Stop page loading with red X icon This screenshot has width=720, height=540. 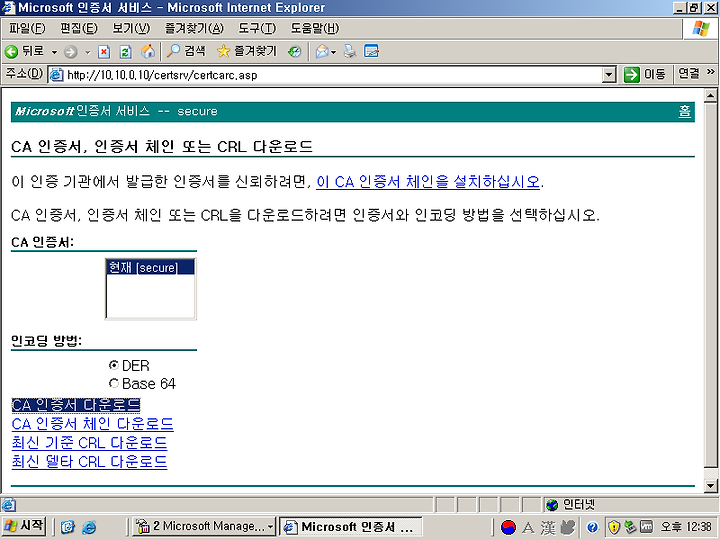click(x=104, y=52)
